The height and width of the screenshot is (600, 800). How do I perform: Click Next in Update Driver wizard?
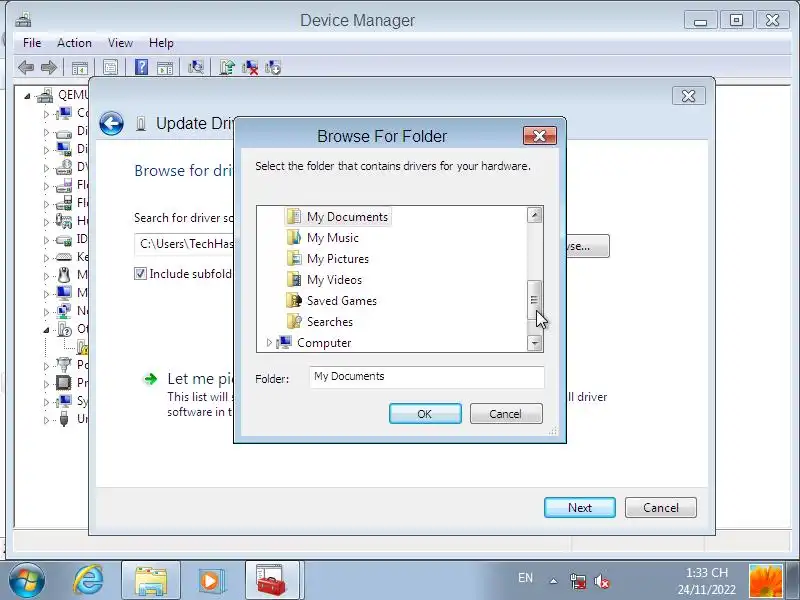(580, 508)
